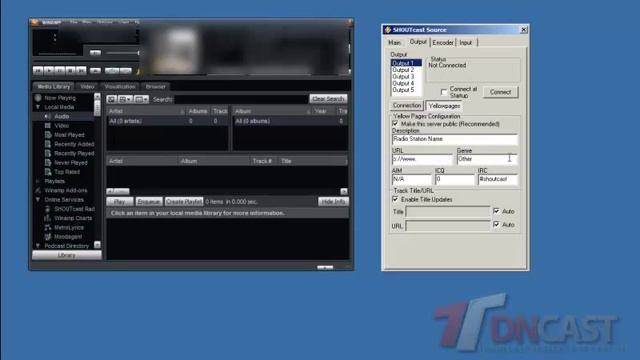Click the Winamp logo icon in title bar
This screenshot has width=640, height=360.
35,22
